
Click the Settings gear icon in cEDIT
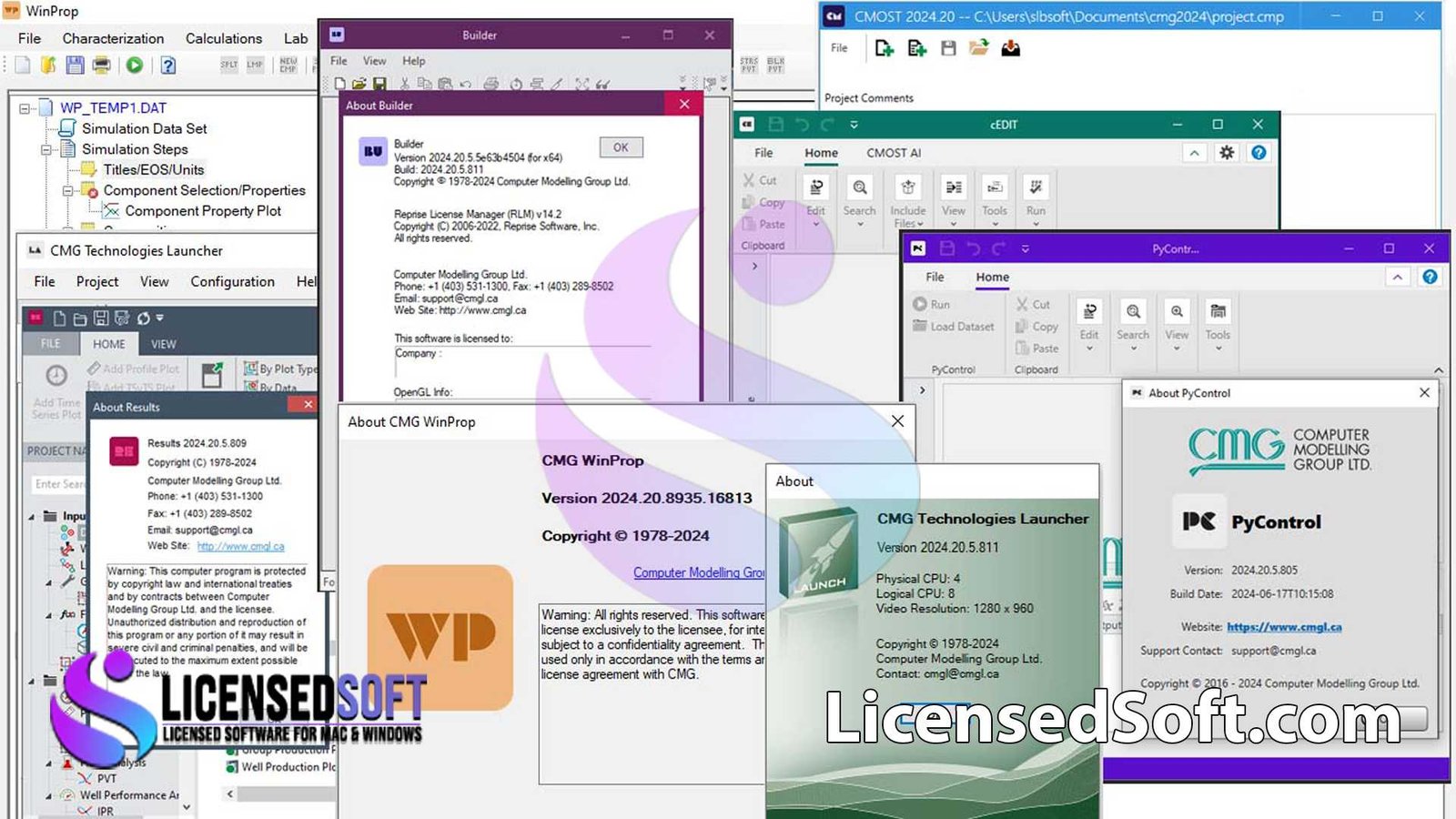[x=1227, y=153]
